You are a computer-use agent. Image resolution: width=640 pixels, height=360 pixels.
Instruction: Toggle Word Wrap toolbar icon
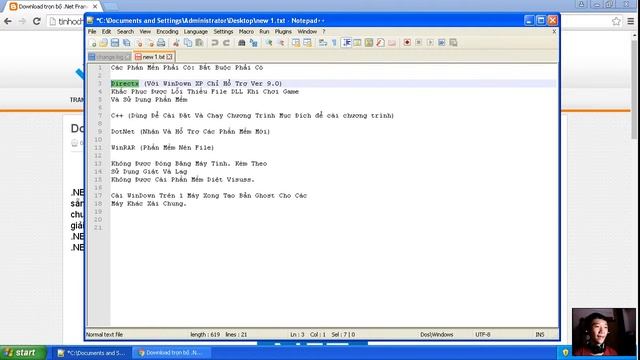(323, 43)
